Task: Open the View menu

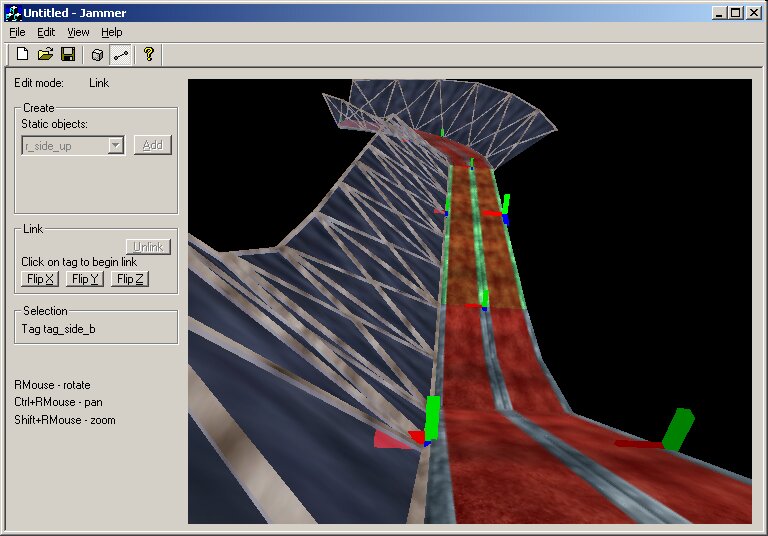Action: 78,32
